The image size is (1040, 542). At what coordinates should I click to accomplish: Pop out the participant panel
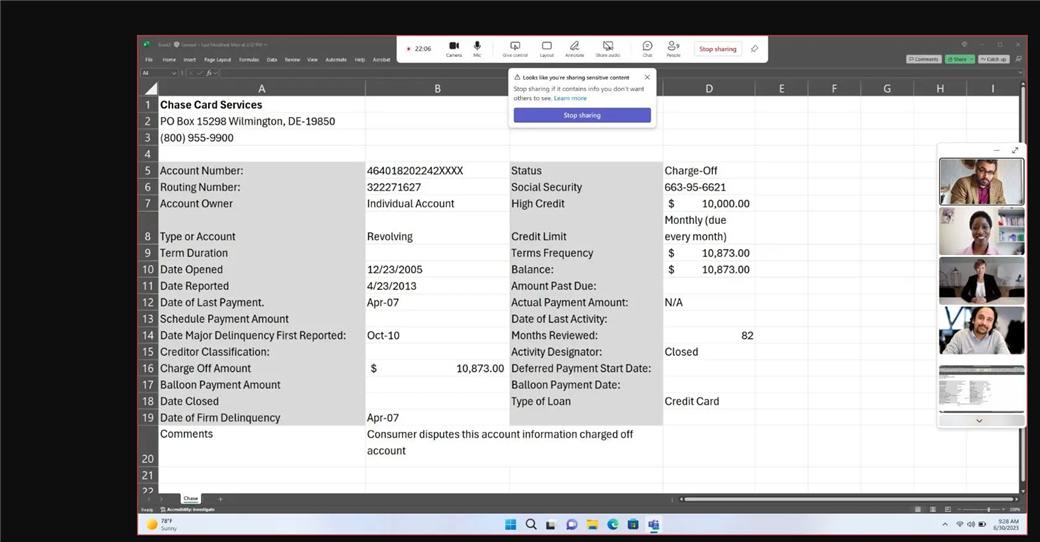(1015, 150)
